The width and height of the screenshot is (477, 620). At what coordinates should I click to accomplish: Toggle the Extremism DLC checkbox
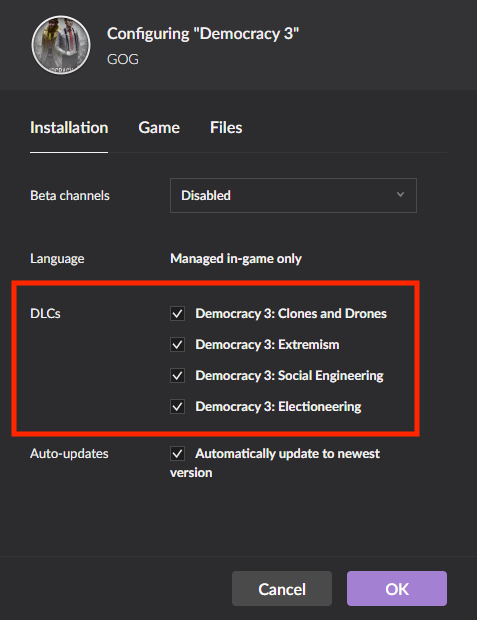click(x=177, y=344)
